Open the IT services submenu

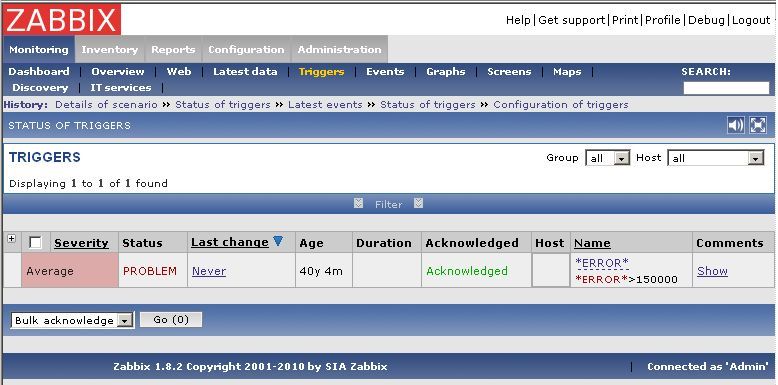[x=121, y=87]
